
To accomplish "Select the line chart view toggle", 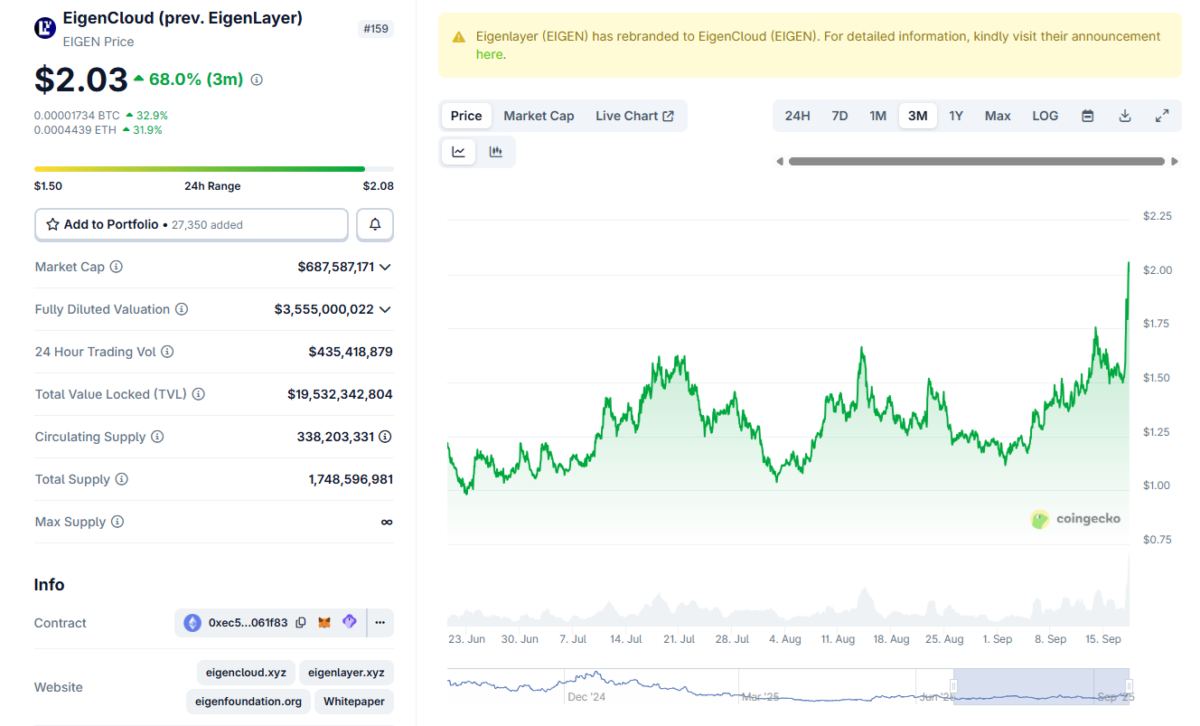I will pyautogui.click(x=458, y=151).
